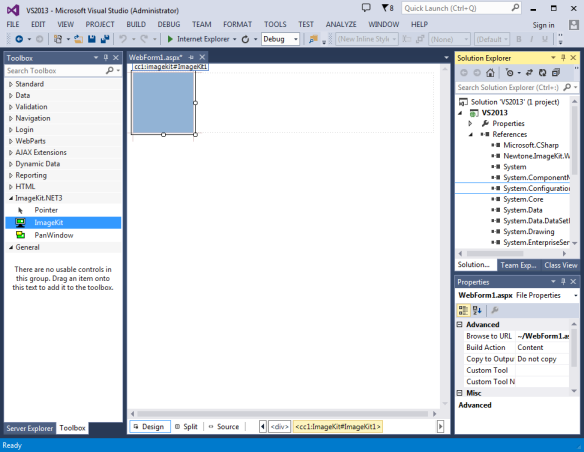This screenshot has width=584, height=452.
Task: Select the PanWindow control in Toolbox
Action: (63, 235)
